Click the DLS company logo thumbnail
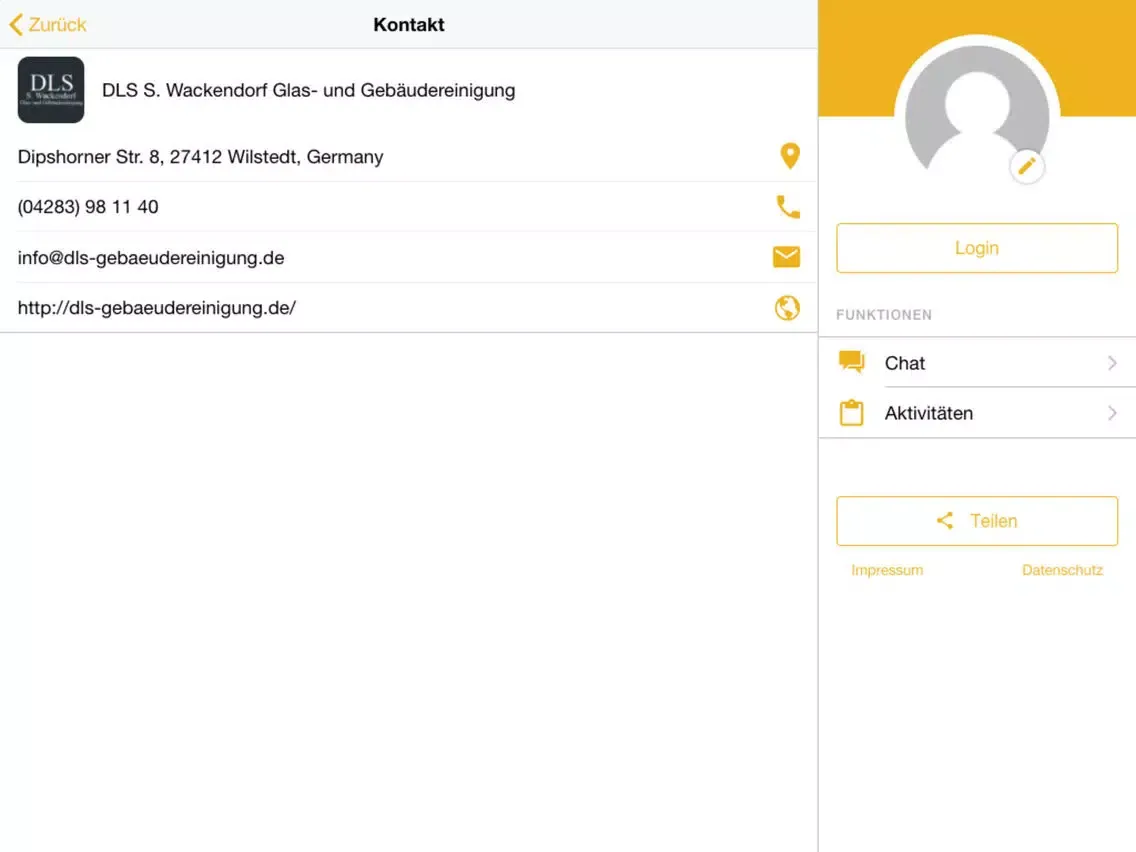 [x=51, y=90]
